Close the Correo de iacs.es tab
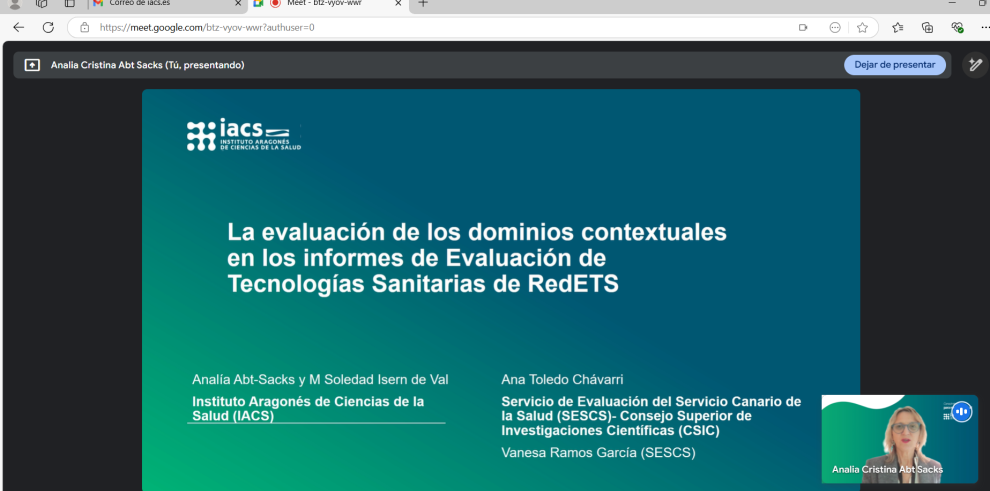This screenshot has height=491, width=990. tap(238, 4)
